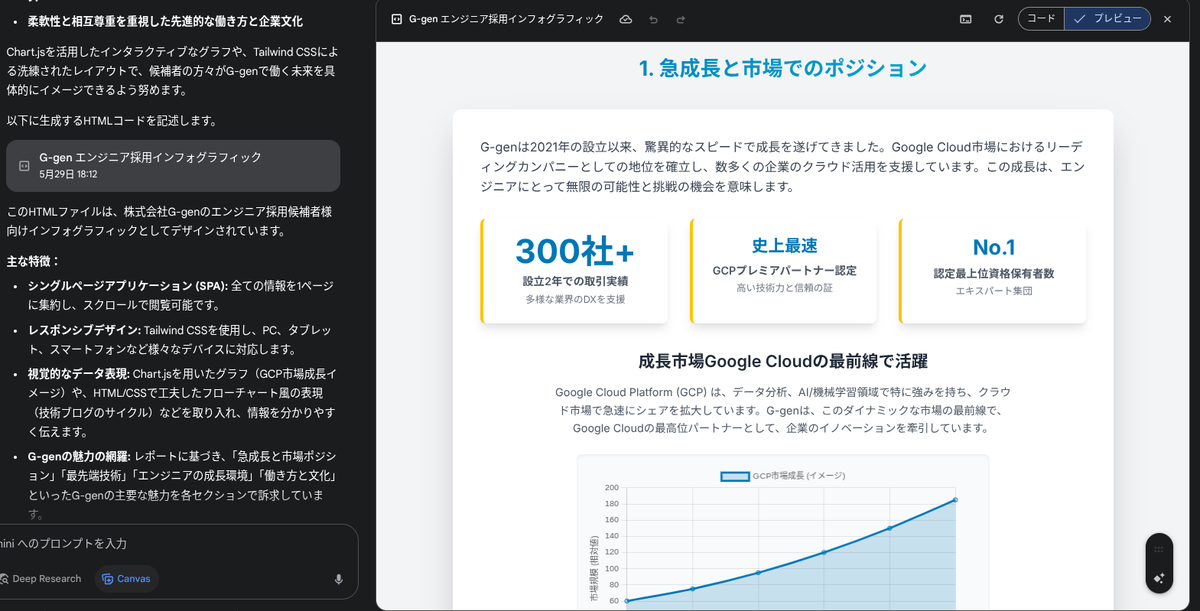
Task: Click 以下に生成するHTMLコードを記述します text
Action: coord(111,121)
